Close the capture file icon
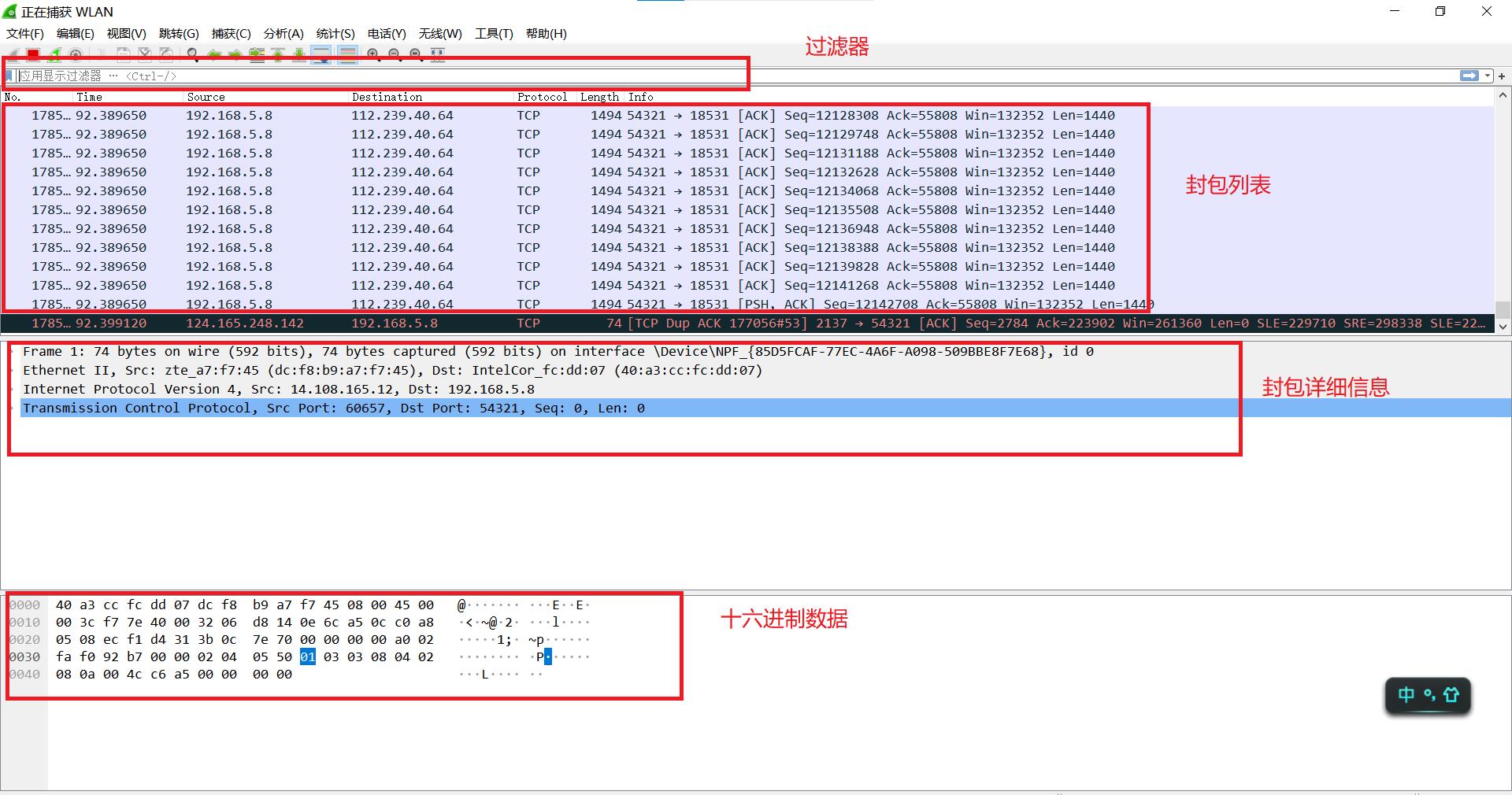The width and height of the screenshot is (1512, 795). tap(145, 54)
